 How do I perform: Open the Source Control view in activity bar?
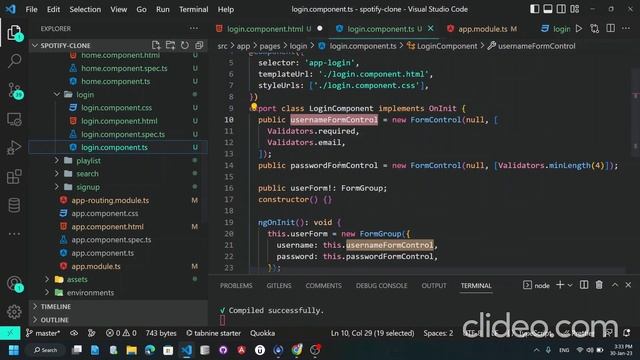coord(15,90)
